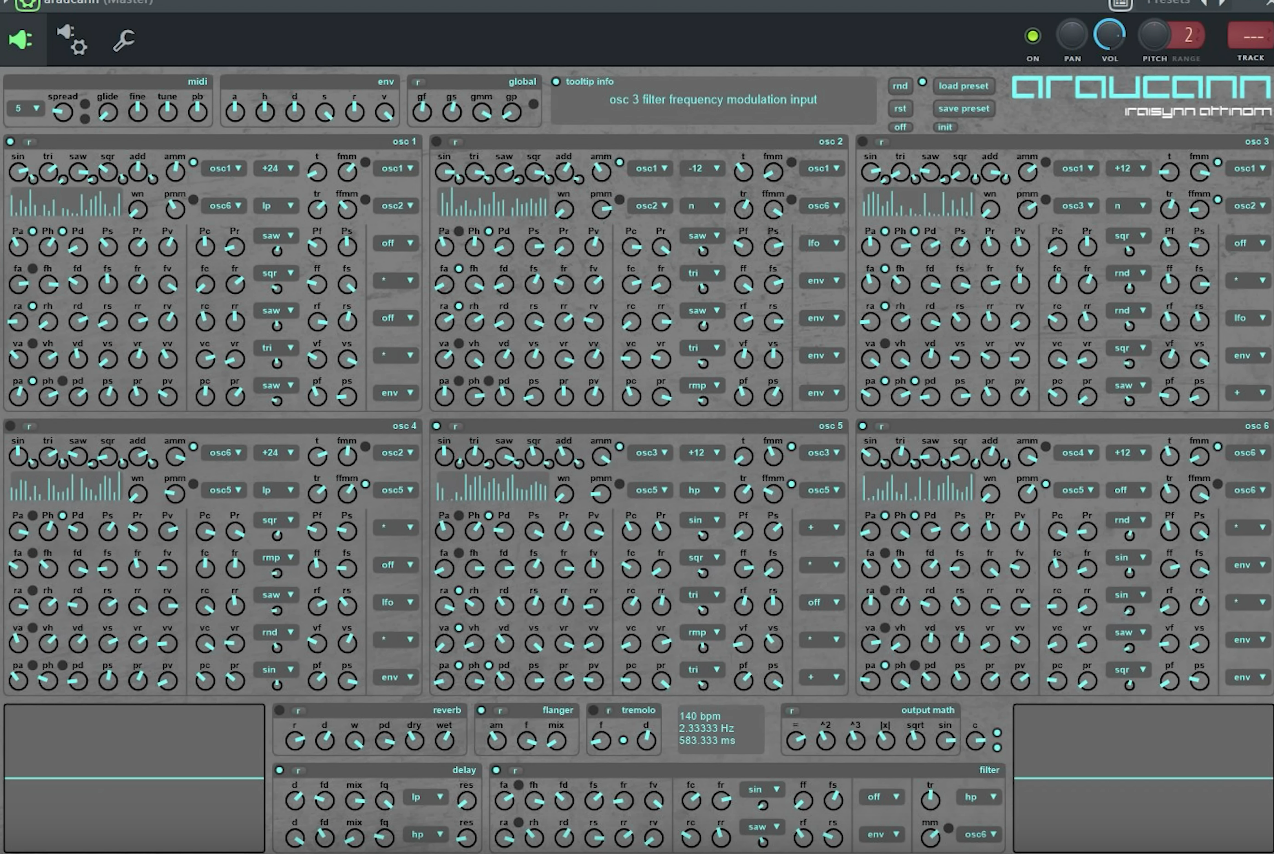Open filter section hp type dropdown
This screenshot has height=854, width=1274.
[x=979, y=797]
